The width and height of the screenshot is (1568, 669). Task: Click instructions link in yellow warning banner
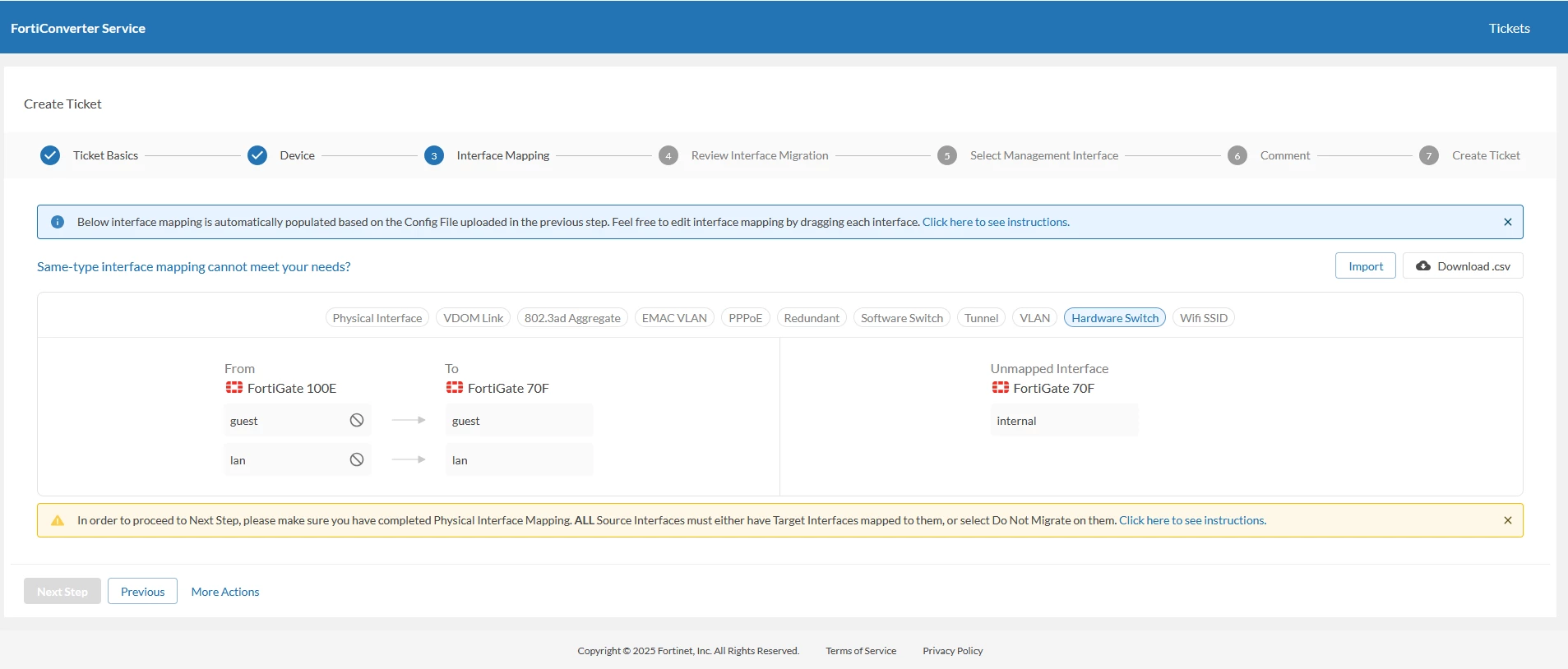click(1192, 520)
